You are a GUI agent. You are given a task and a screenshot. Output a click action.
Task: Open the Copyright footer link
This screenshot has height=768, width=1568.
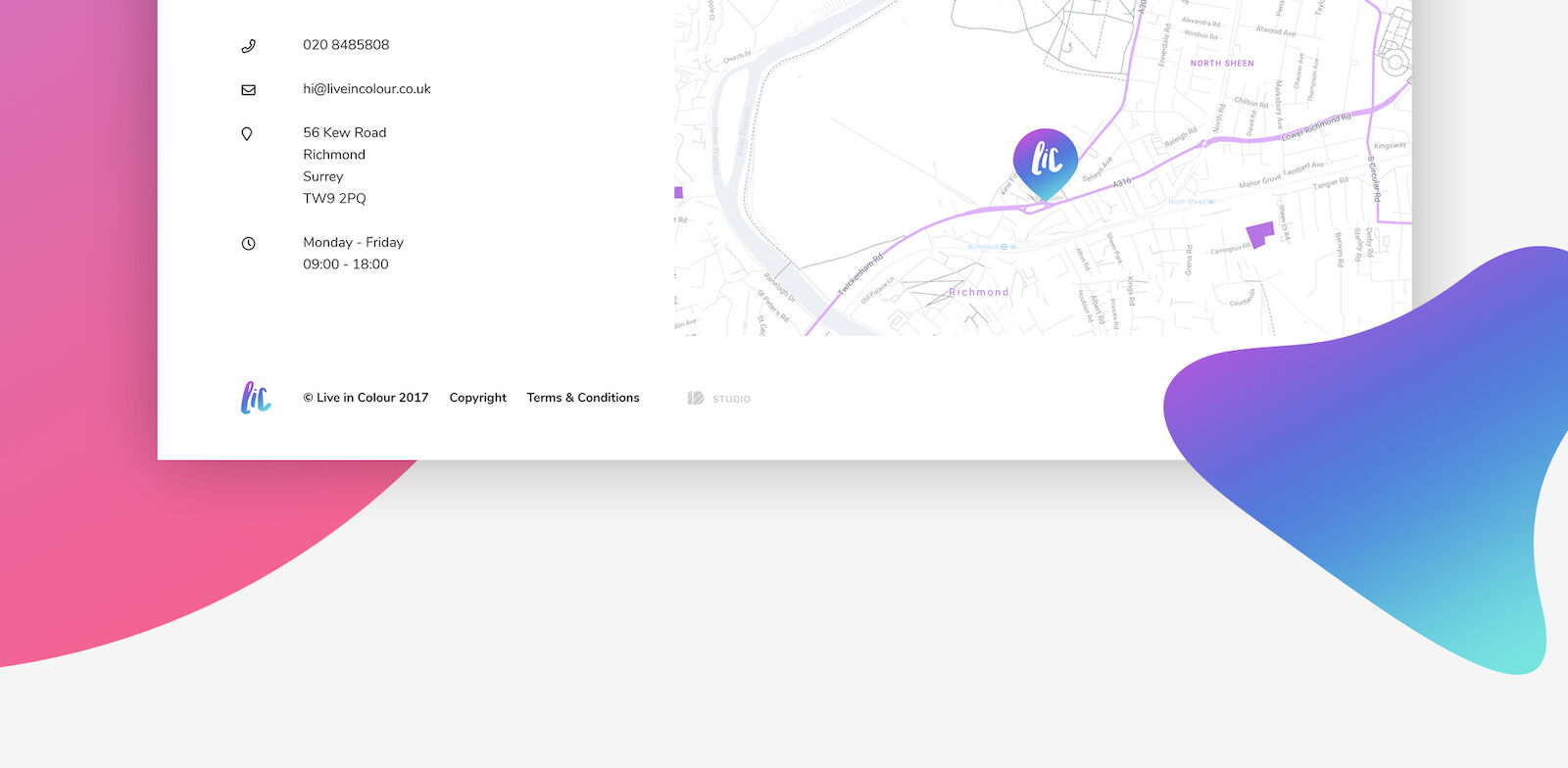point(477,398)
